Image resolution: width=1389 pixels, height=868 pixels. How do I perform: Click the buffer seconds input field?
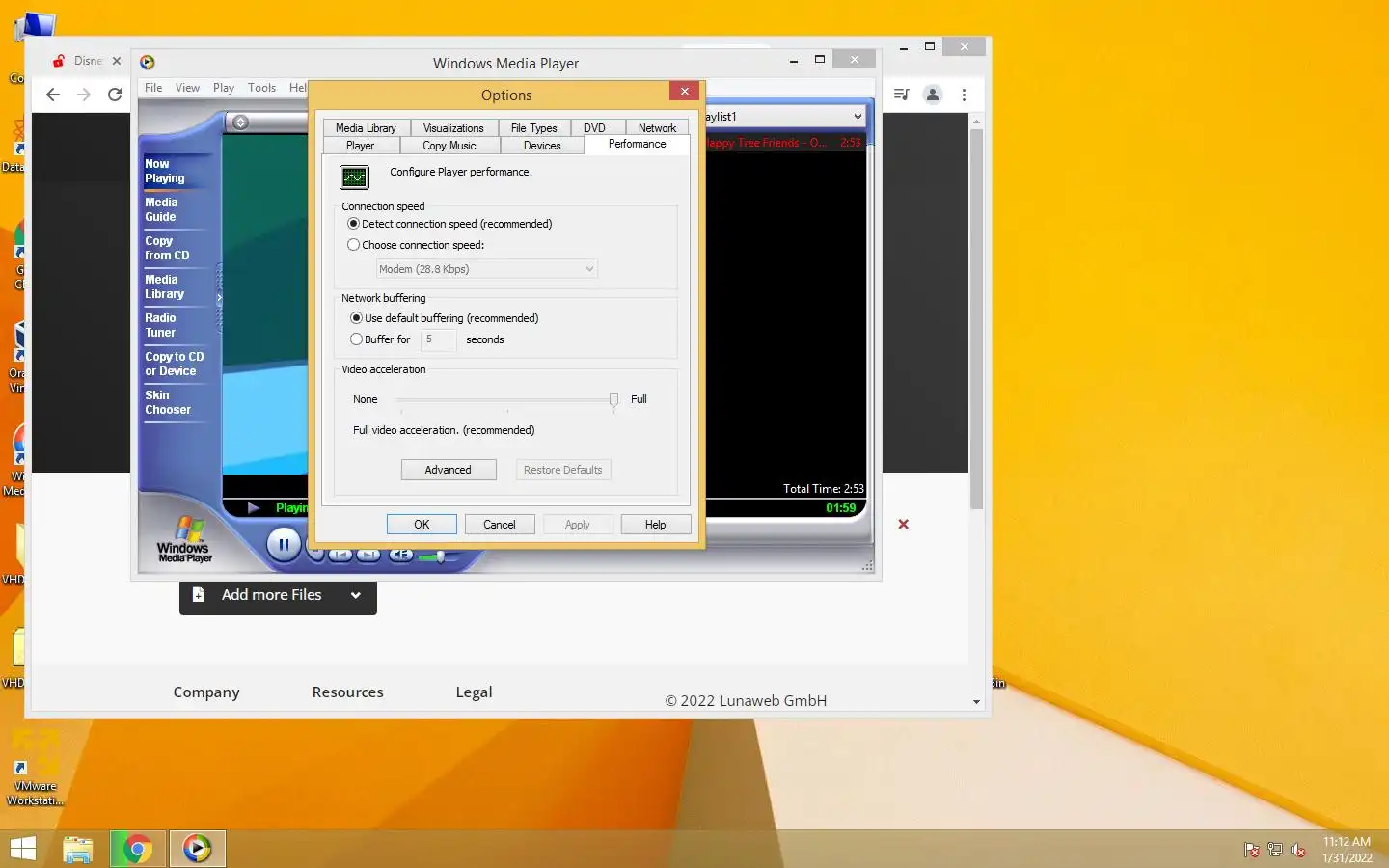pos(438,339)
